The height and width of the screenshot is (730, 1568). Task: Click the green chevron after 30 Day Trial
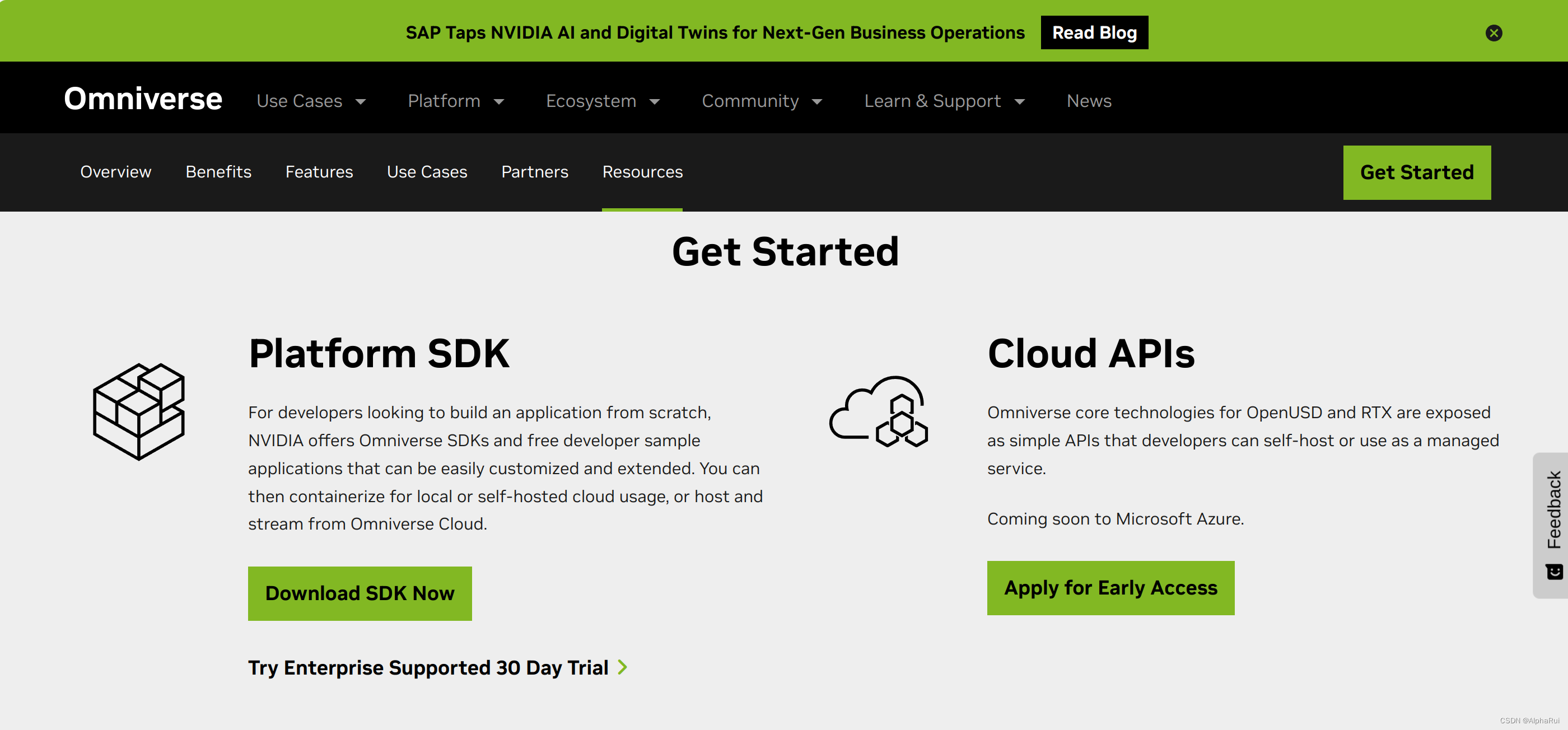point(622,667)
